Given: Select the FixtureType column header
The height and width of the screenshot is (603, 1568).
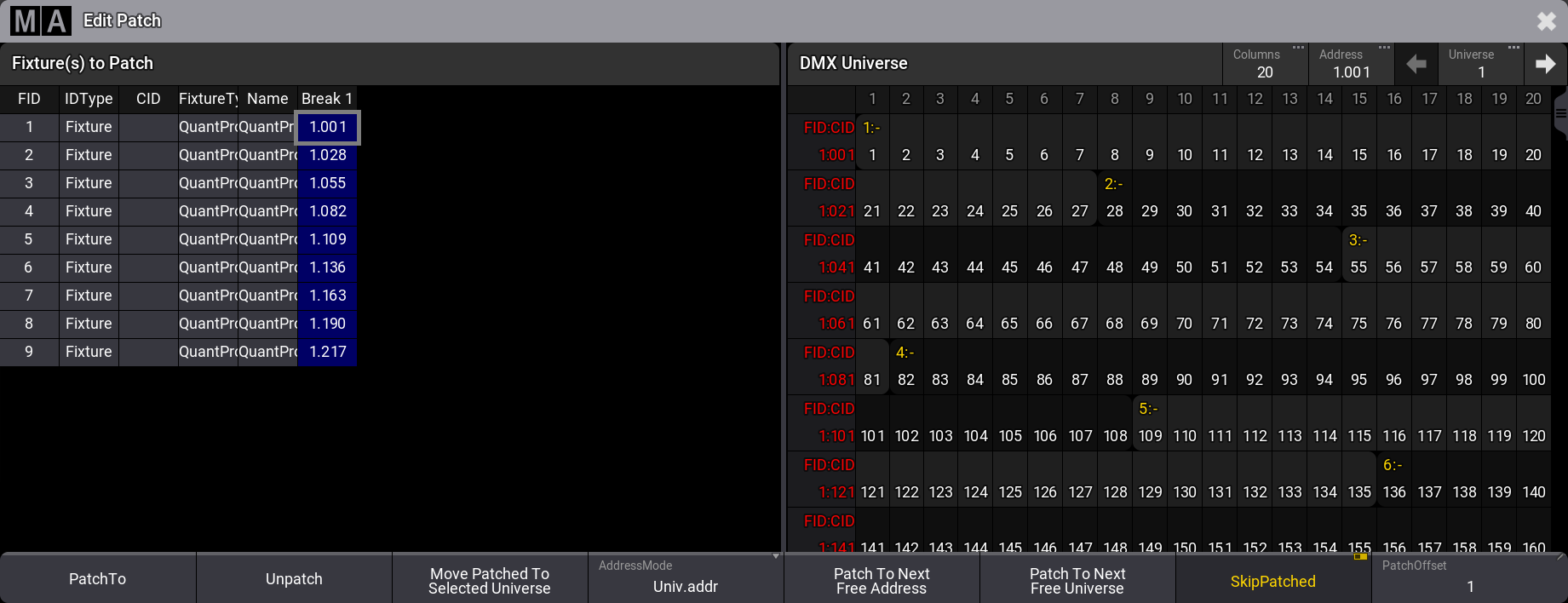Looking at the screenshot, I should click(208, 99).
